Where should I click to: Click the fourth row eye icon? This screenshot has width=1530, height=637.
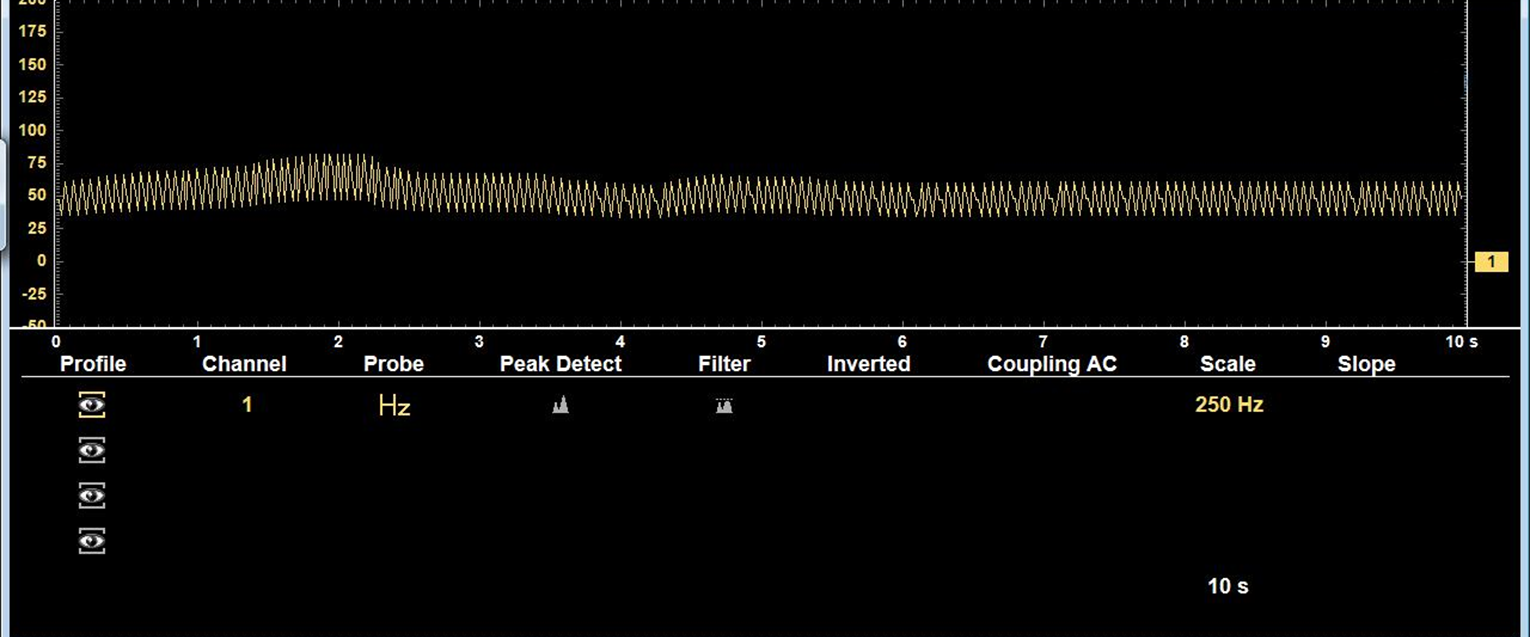(92, 541)
